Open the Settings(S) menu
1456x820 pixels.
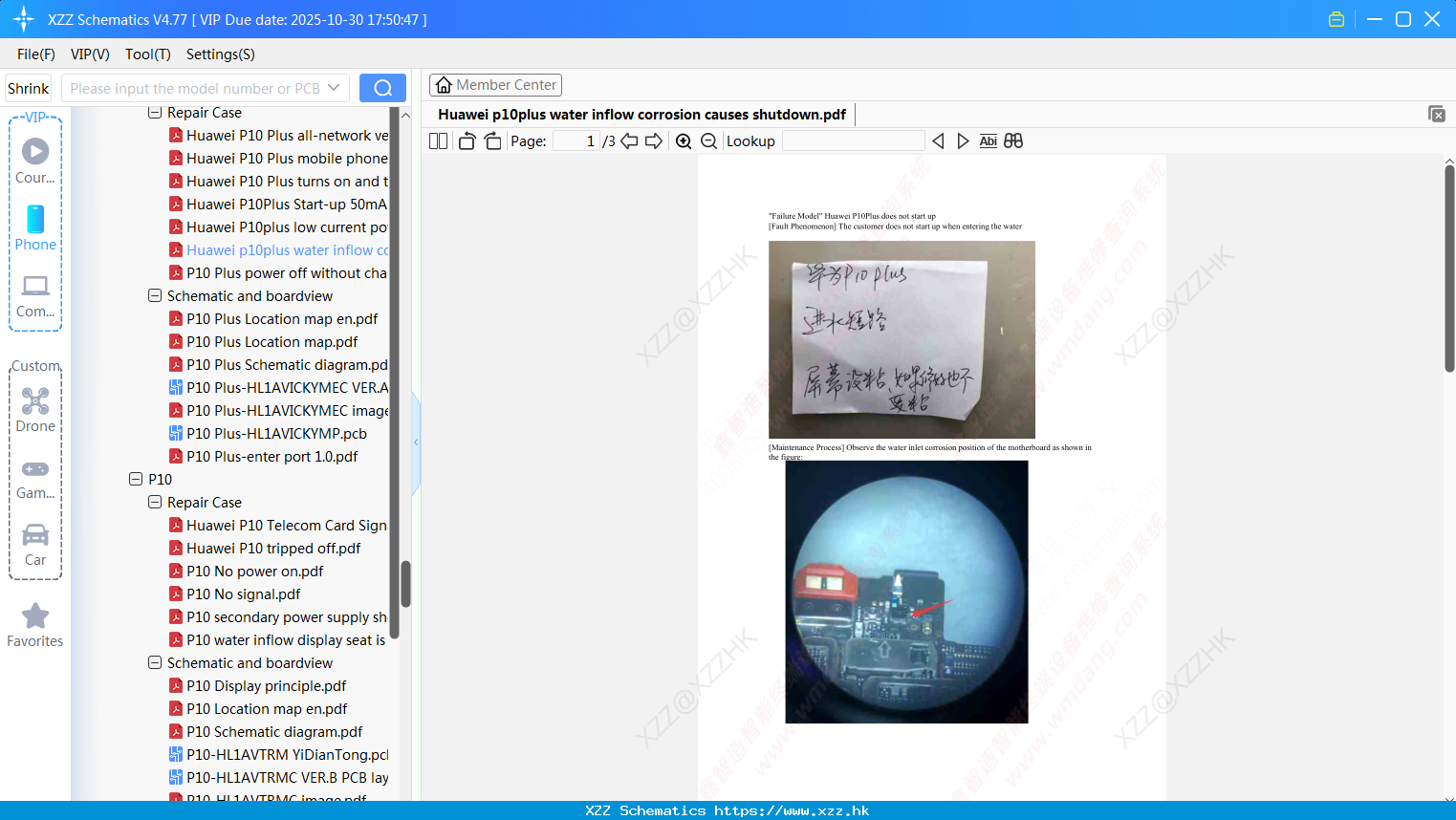(221, 54)
